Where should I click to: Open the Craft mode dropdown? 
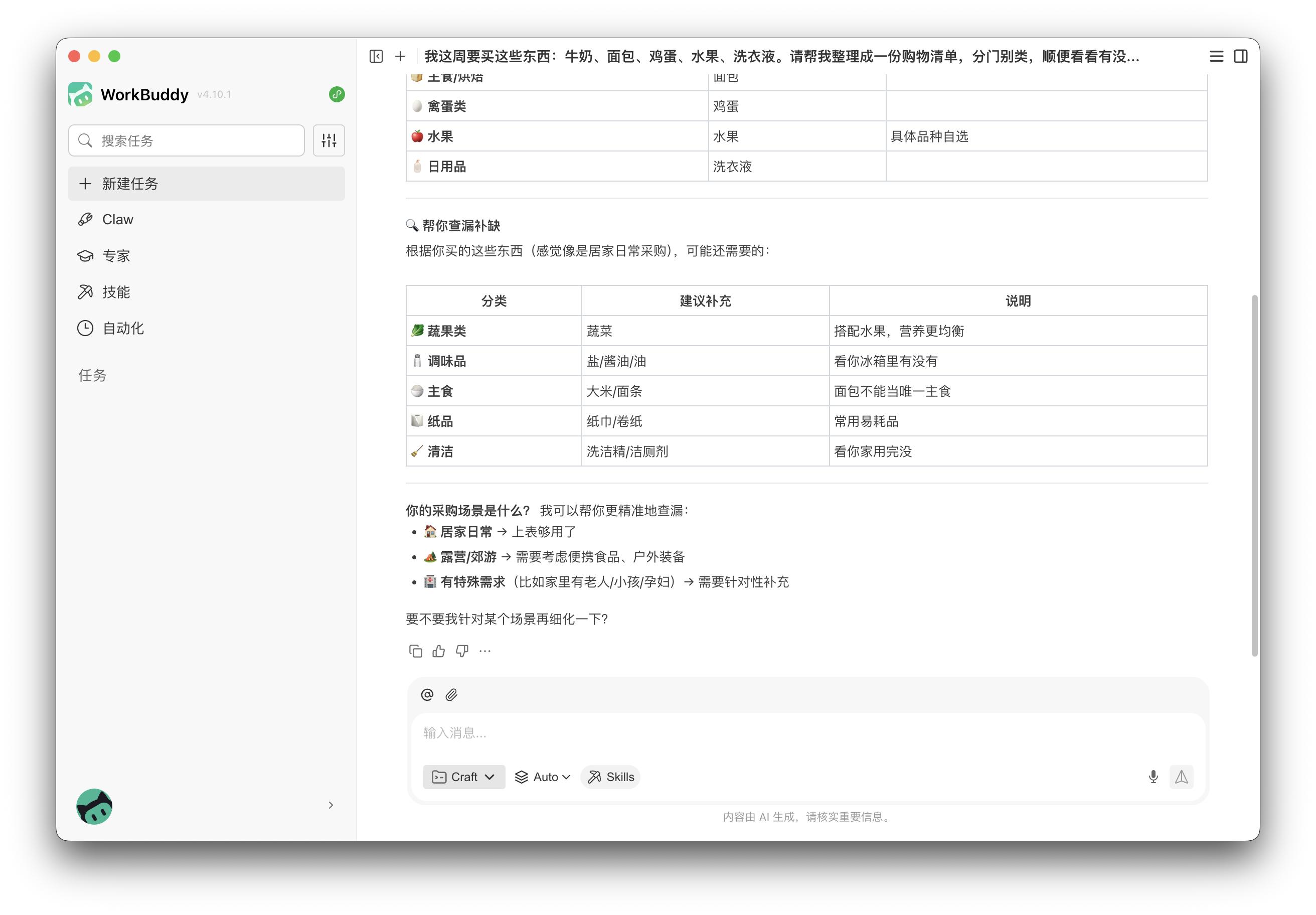tap(464, 777)
